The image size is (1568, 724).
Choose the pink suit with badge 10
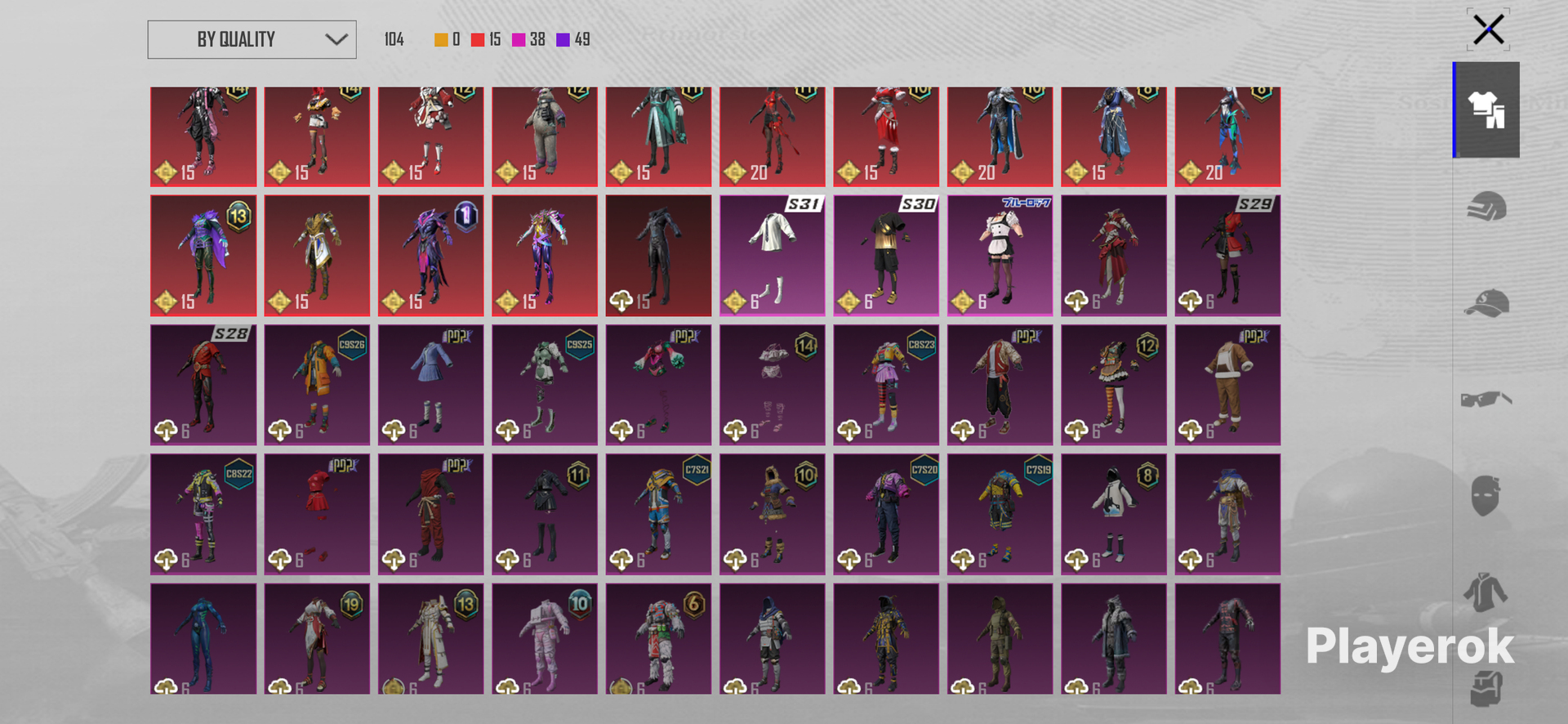coord(545,638)
